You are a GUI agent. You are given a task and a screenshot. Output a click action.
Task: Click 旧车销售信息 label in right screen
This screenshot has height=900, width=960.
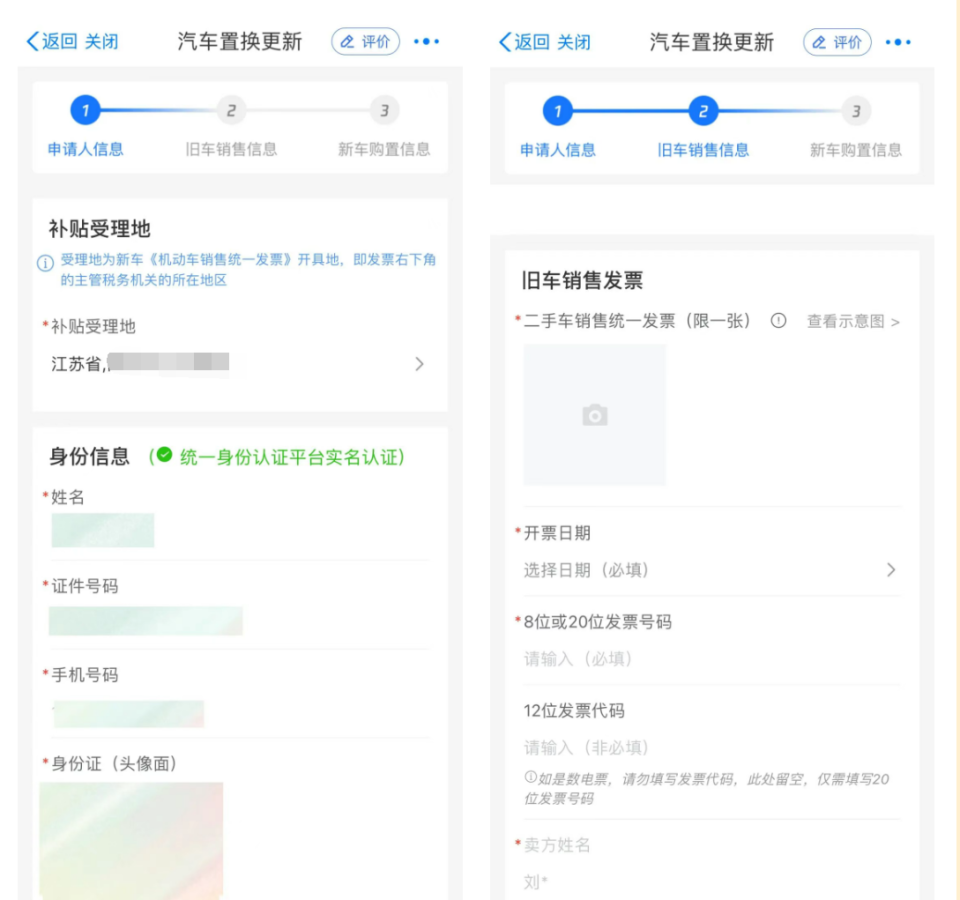[x=703, y=150]
